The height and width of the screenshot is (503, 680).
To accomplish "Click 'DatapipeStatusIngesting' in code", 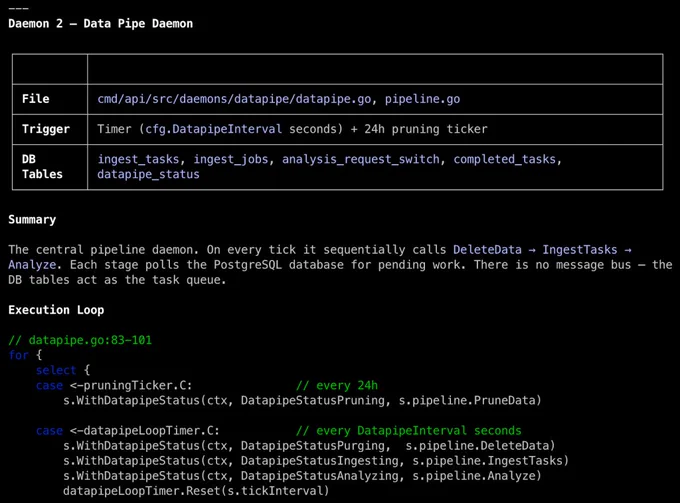I will (320, 461).
